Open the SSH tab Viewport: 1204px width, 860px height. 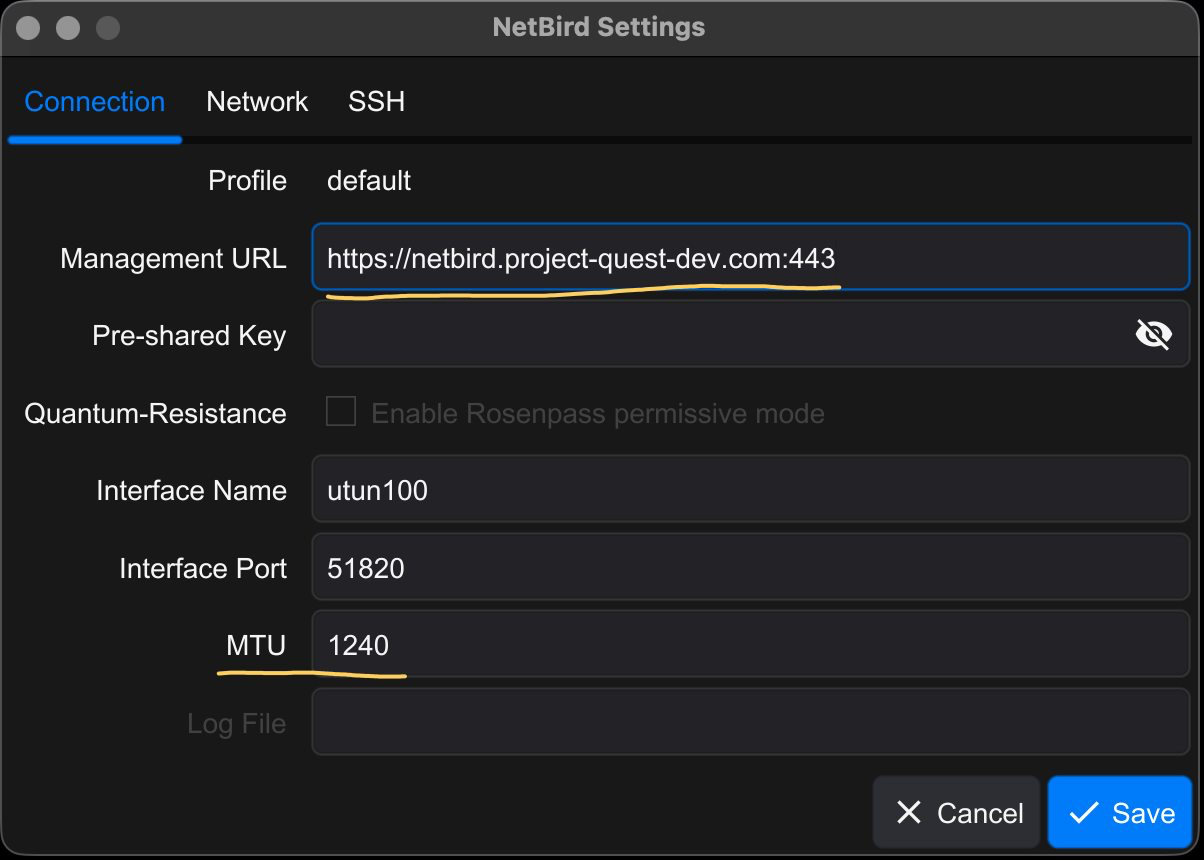point(376,101)
